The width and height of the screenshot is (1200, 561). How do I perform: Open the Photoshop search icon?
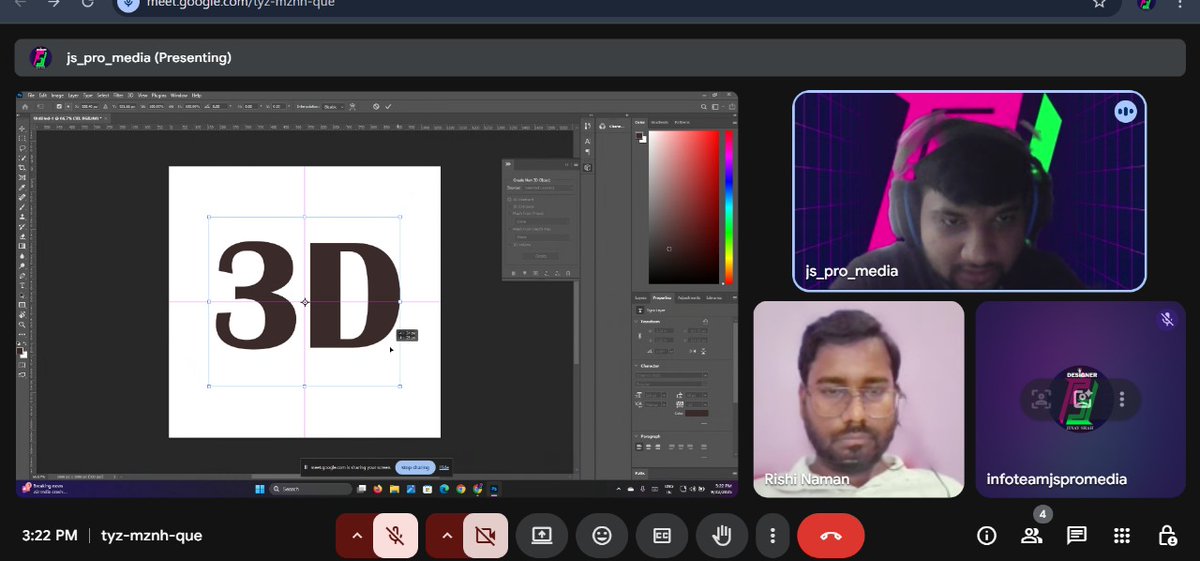(704, 107)
